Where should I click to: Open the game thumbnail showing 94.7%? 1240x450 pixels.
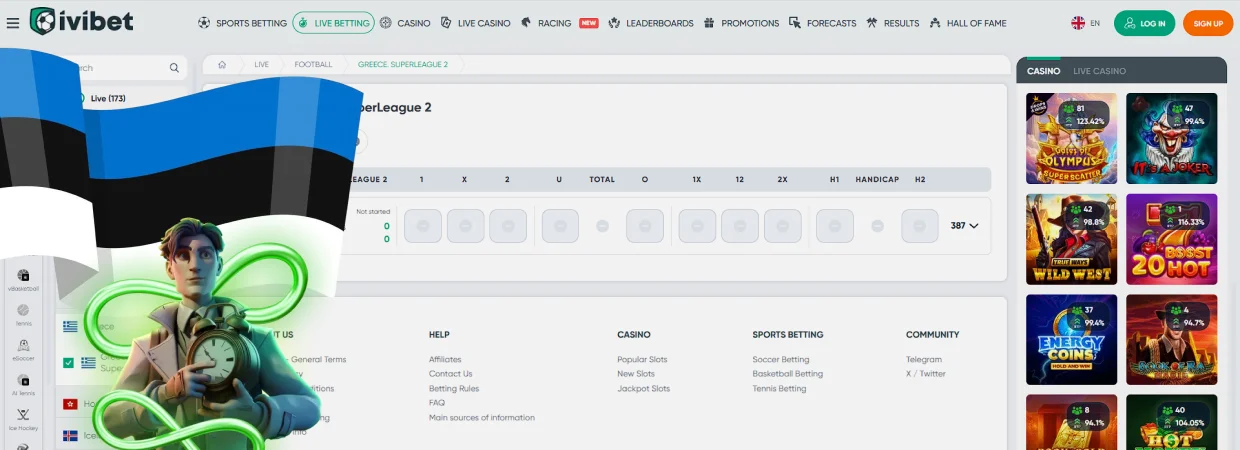click(x=1172, y=340)
